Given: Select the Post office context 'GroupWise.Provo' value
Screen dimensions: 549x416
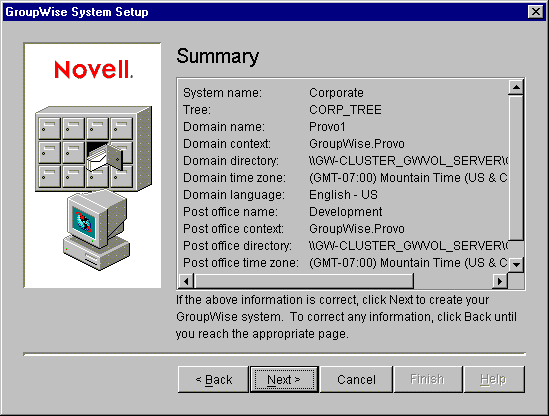Looking at the screenshot, I should (357, 229).
